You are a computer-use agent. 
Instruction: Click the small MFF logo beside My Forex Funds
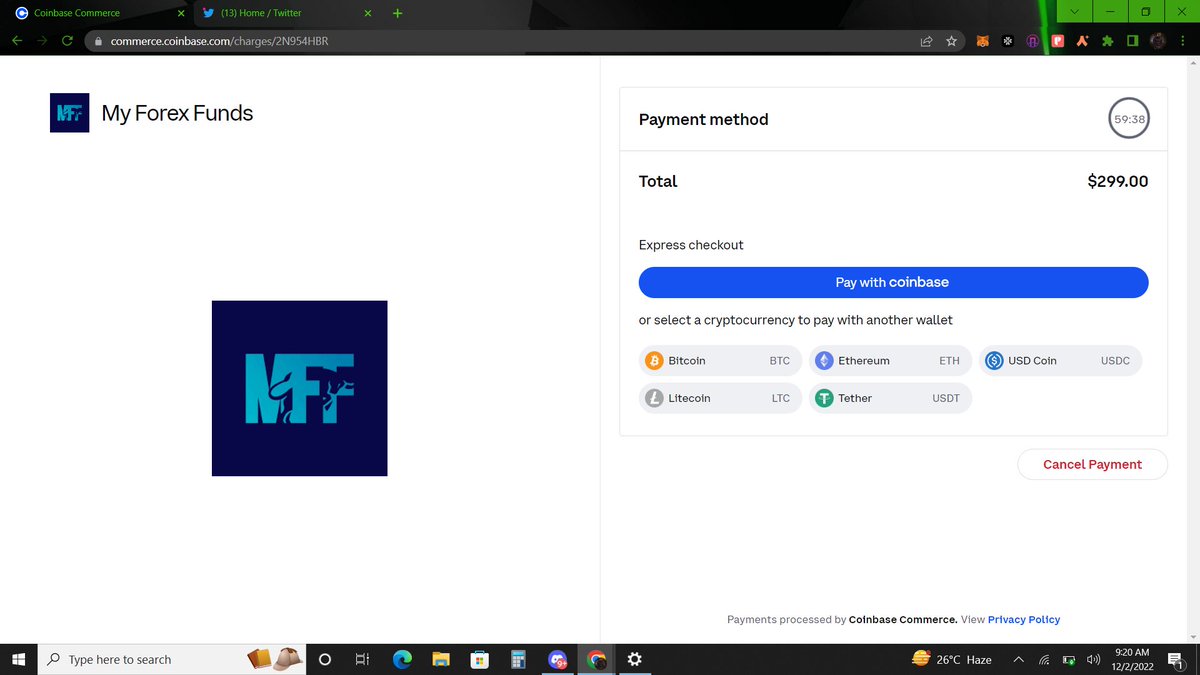[69, 113]
